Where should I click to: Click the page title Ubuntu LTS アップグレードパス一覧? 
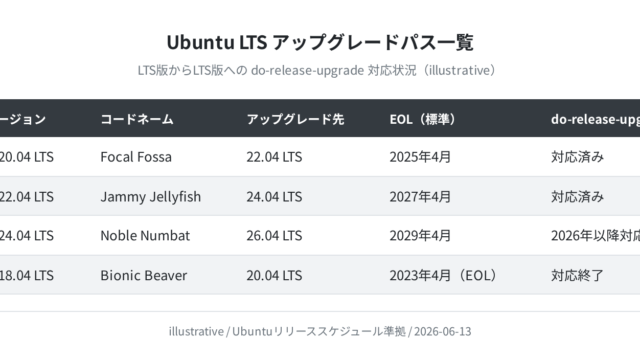320,42
